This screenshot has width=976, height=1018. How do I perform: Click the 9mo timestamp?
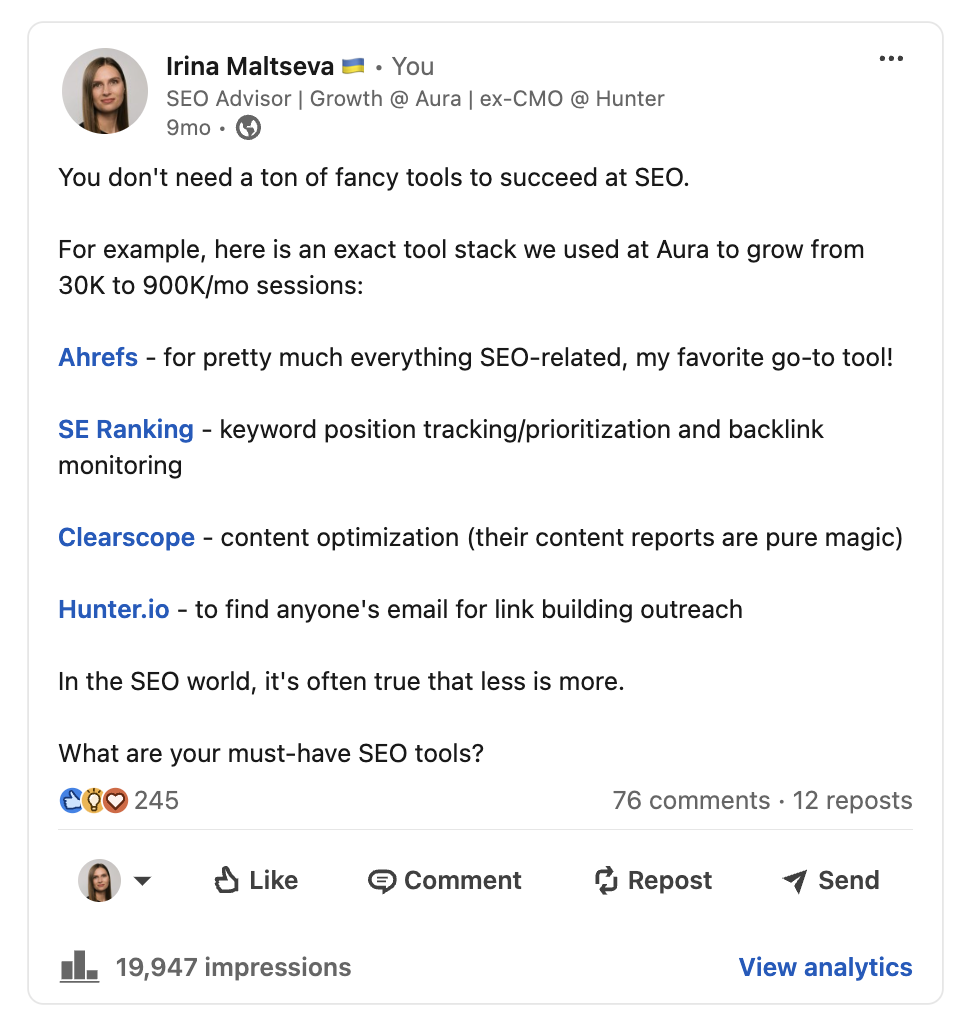[188, 128]
